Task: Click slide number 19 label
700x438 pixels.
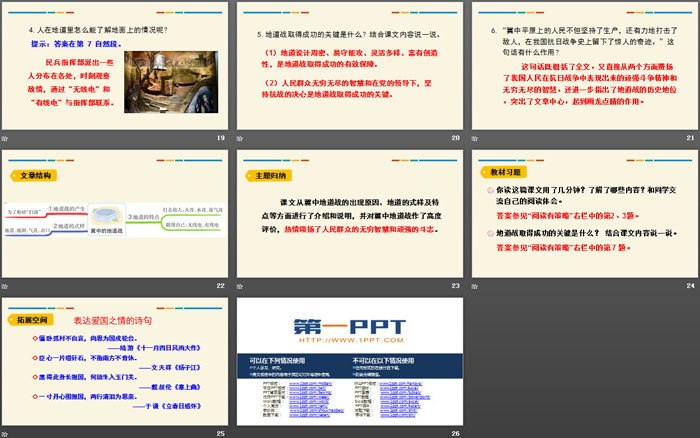Action: point(221,138)
